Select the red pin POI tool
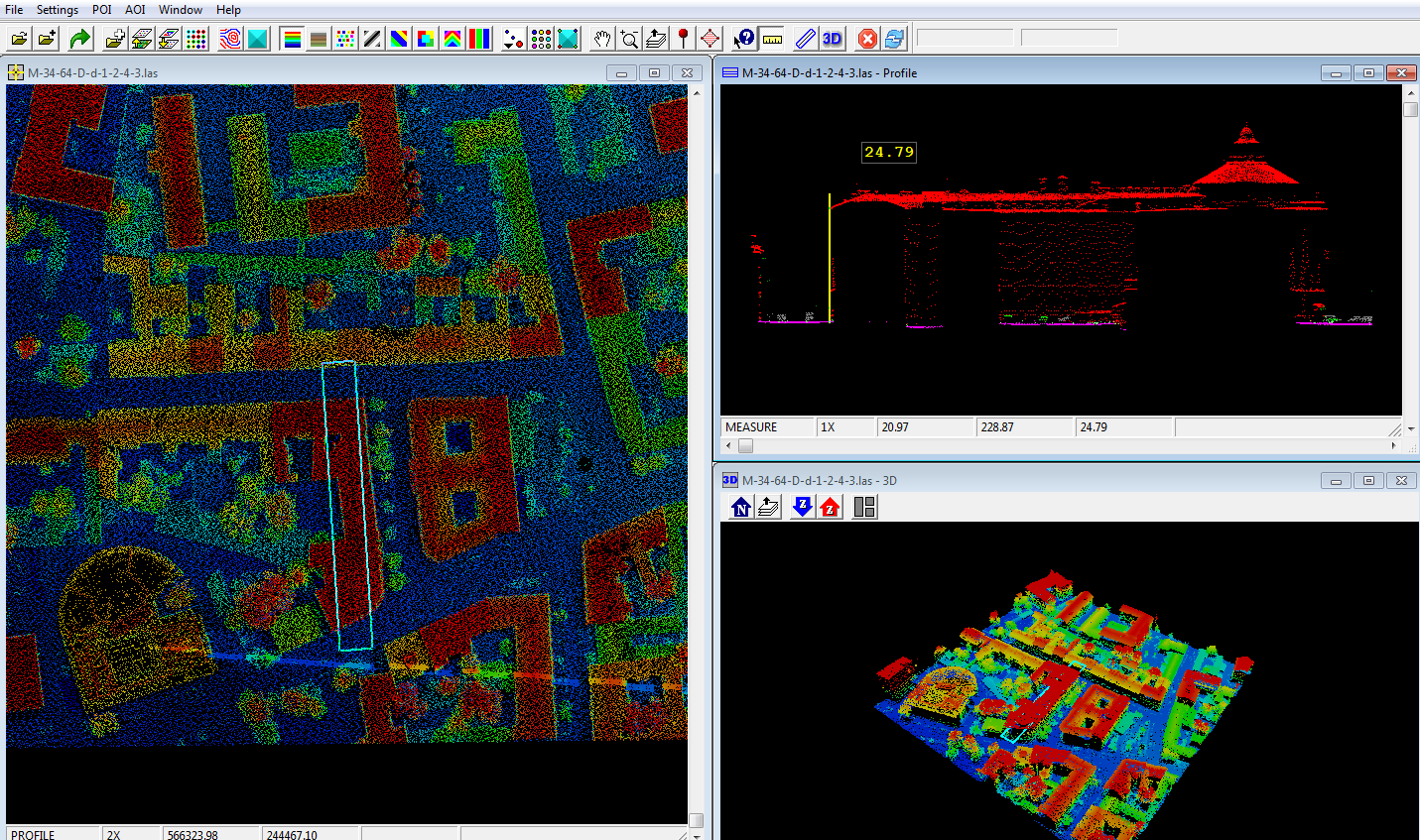Screen dimensions: 1420x840 click(x=683, y=39)
